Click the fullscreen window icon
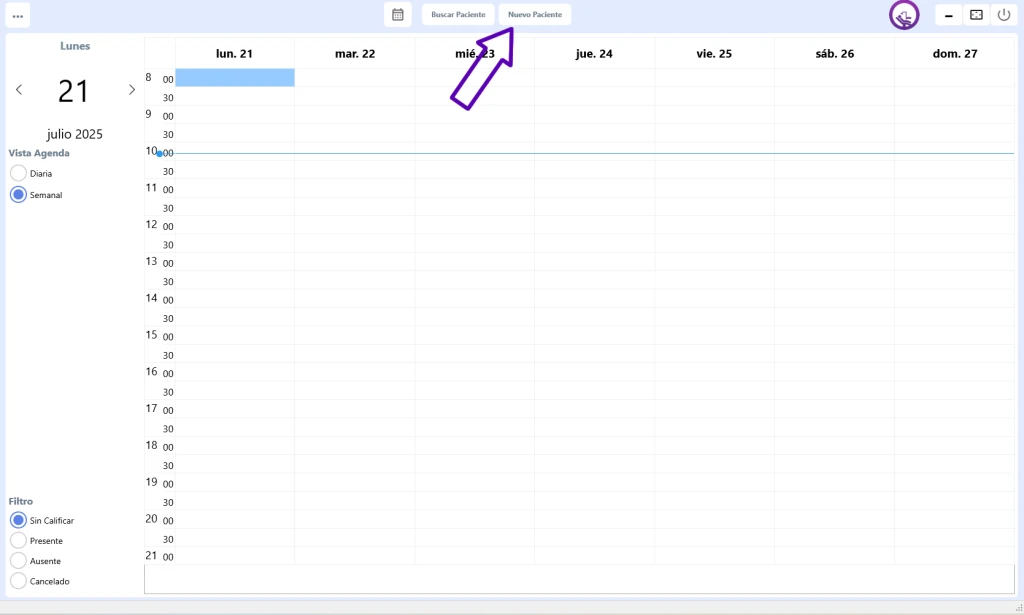The image size is (1024, 615). pos(977,15)
